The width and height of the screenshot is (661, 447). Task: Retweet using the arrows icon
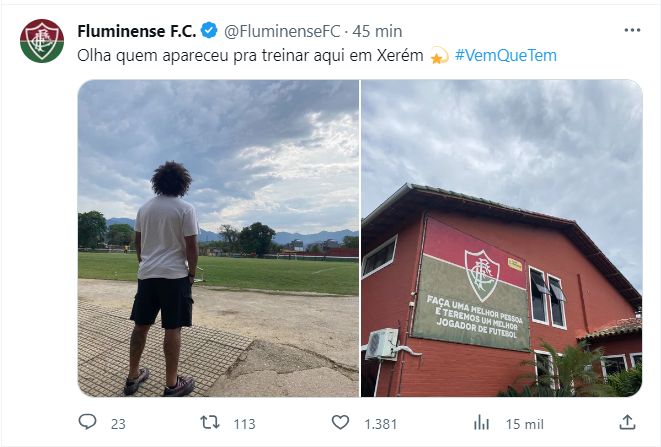pos(210,422)
